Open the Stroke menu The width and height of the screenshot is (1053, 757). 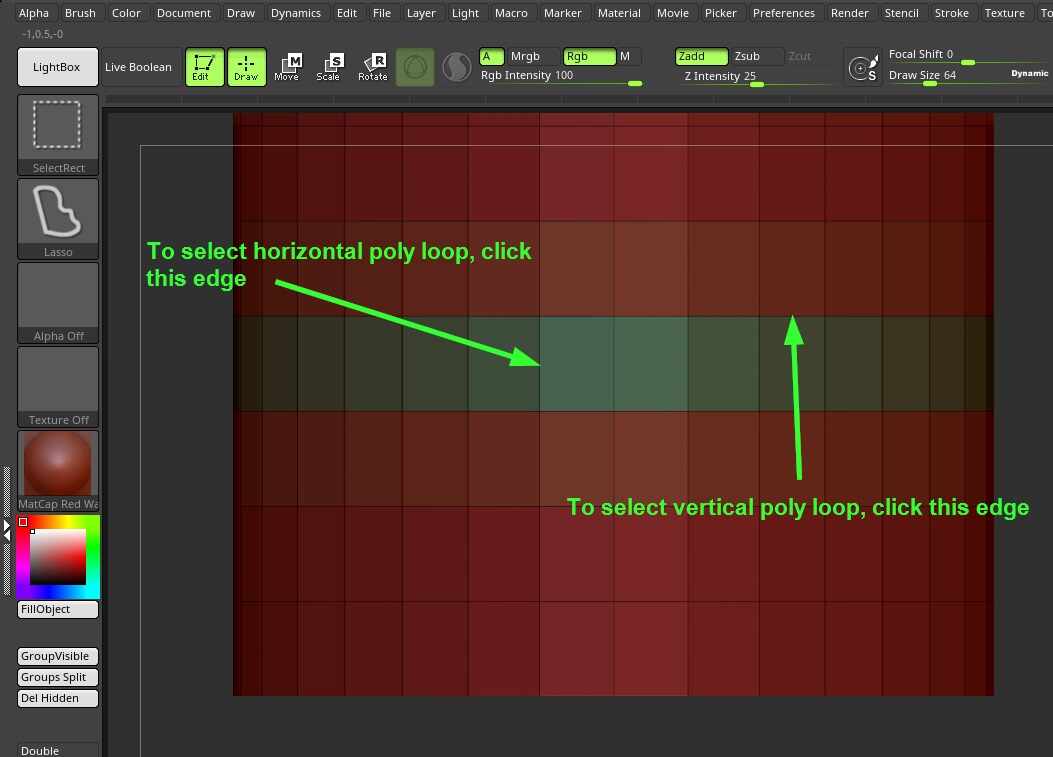tap(952, 13)
